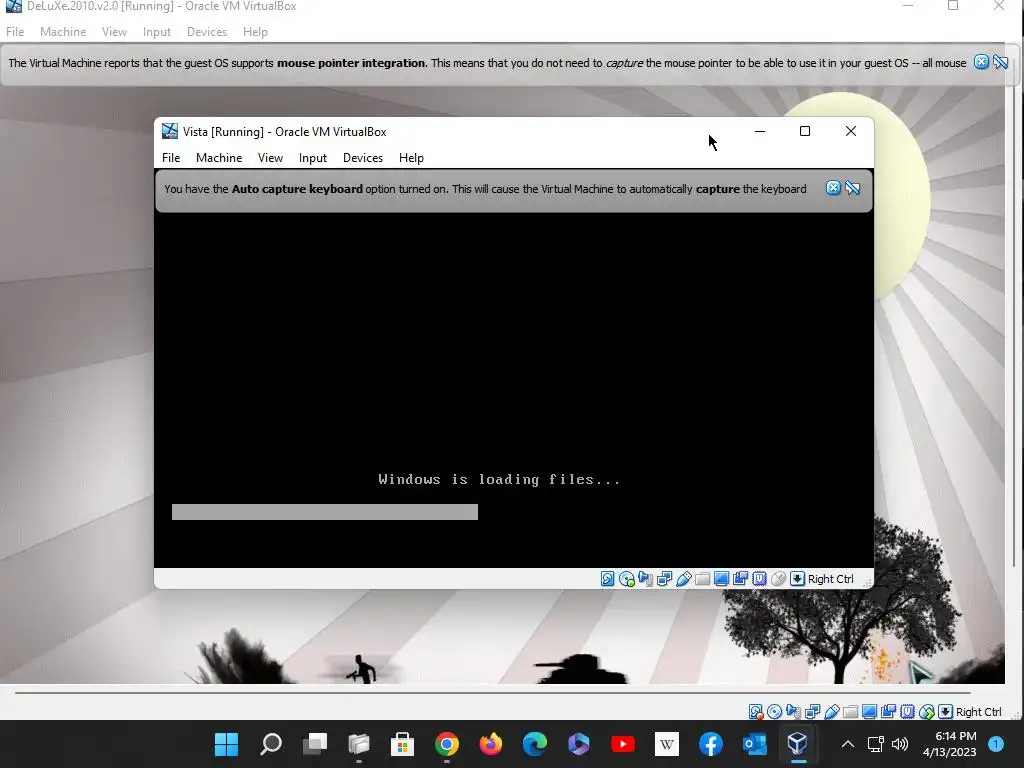Open View menu in DeLuXe window
Screen dimensions: 1024x768
click(114, 32)
